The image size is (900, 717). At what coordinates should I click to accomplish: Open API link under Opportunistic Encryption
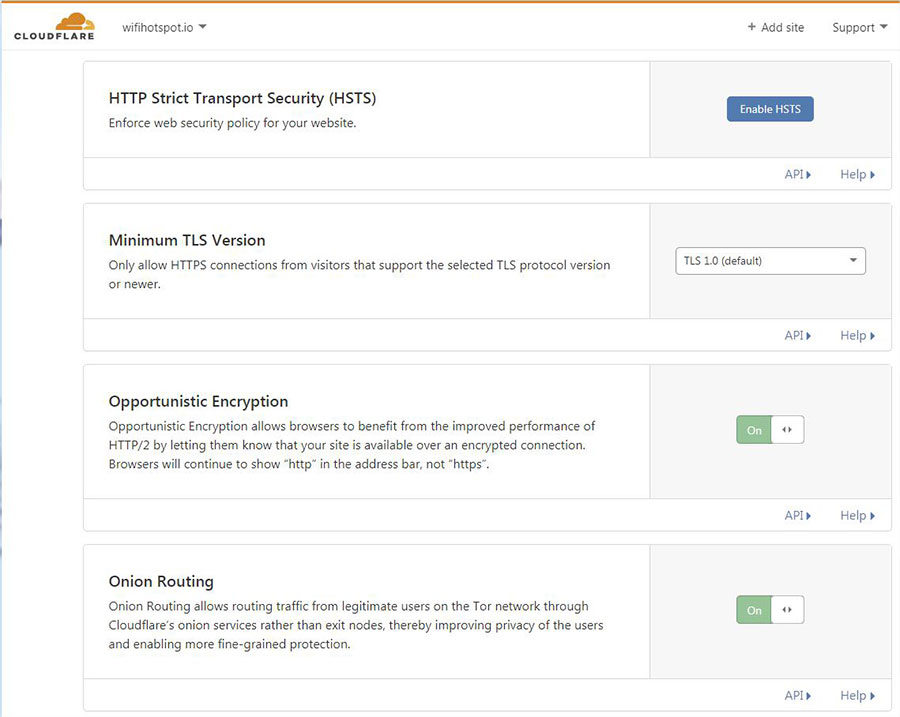click(x=797, y=515)
